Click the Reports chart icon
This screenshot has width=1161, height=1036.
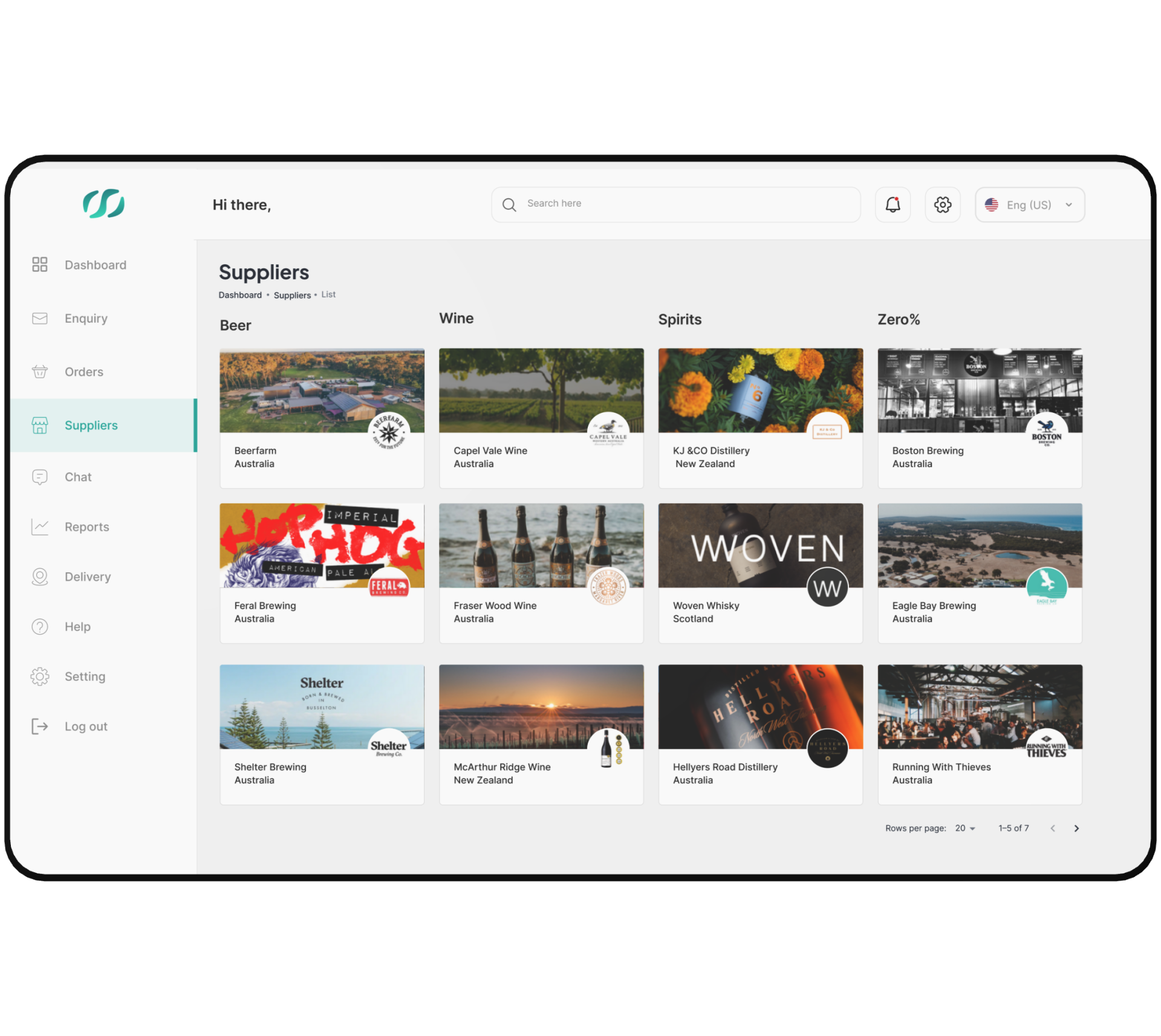(x=40, y=526)
